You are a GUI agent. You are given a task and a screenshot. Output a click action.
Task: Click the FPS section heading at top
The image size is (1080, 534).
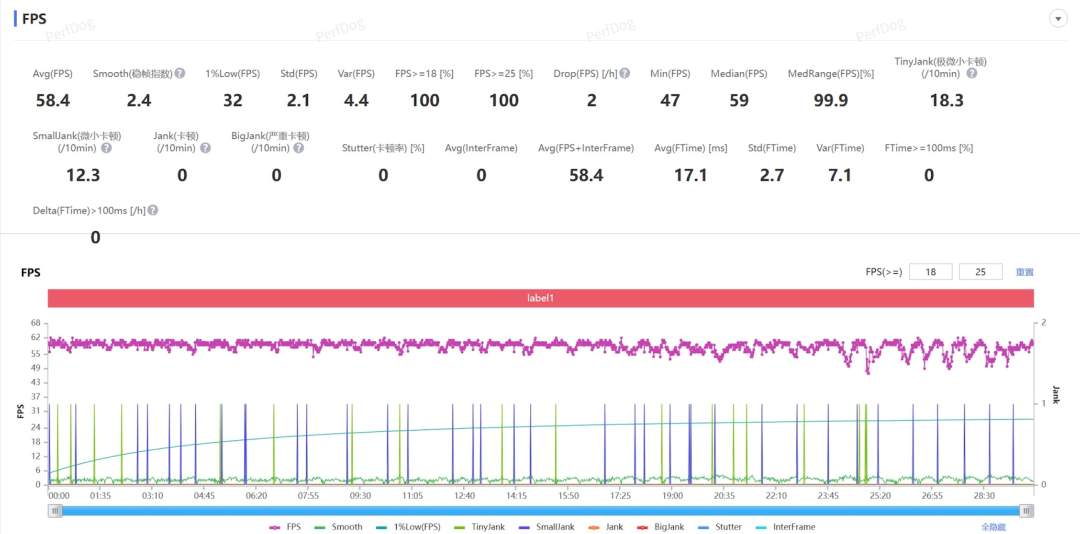(34, 19)
